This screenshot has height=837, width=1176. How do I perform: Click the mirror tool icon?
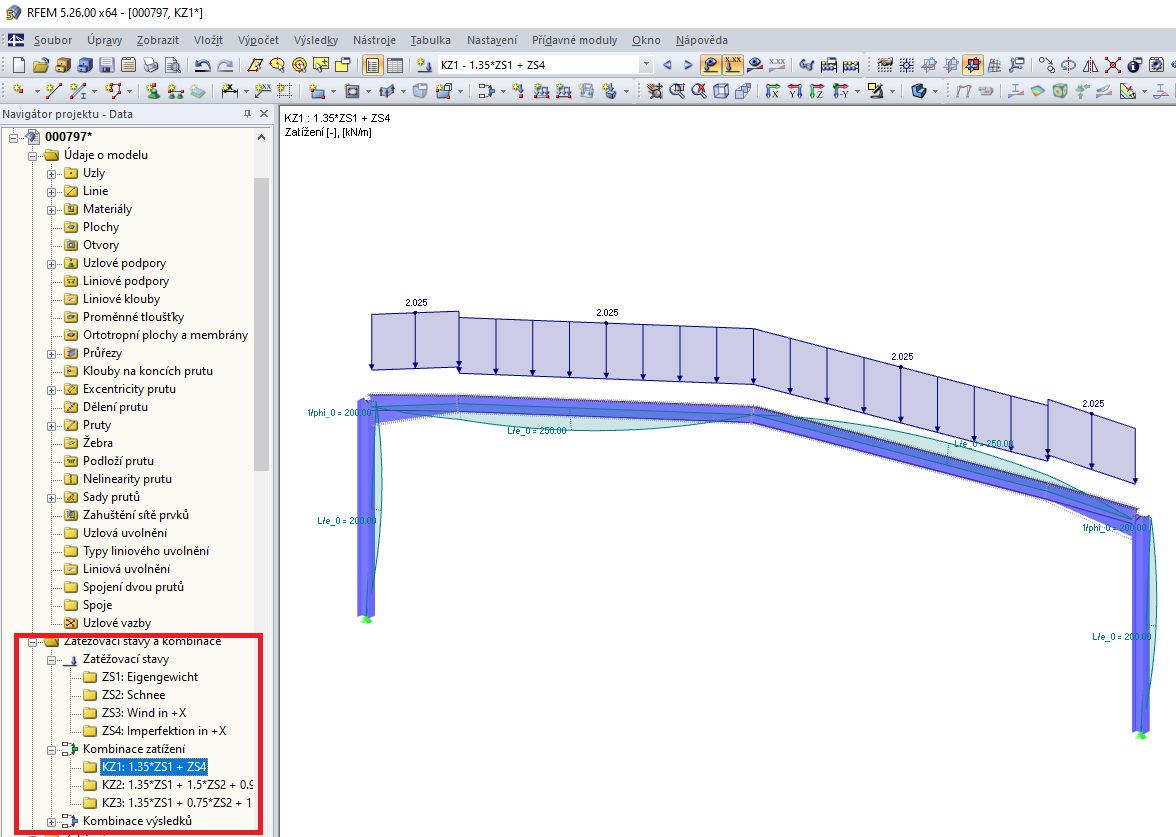click(1090, 65)
